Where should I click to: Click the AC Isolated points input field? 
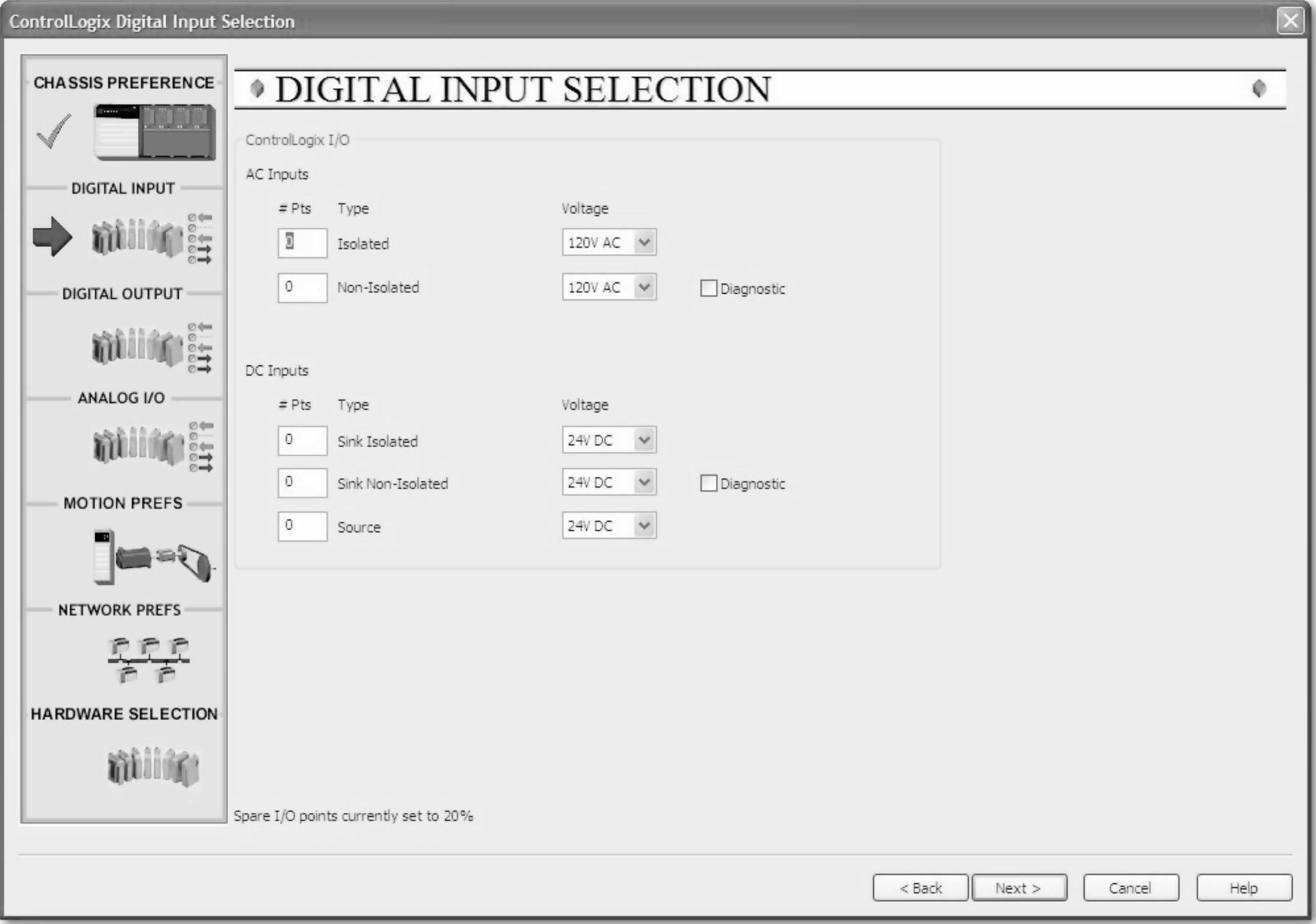pyautogui.click(x=303, y=243)
